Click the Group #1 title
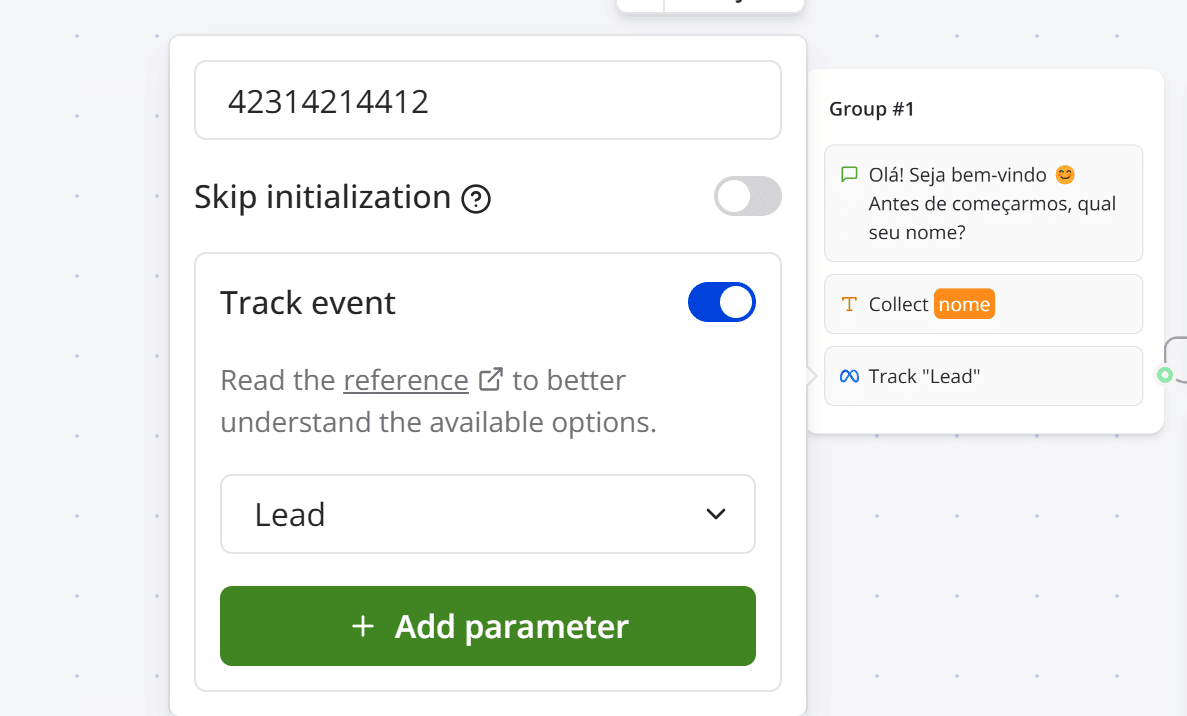 (872, 109)
